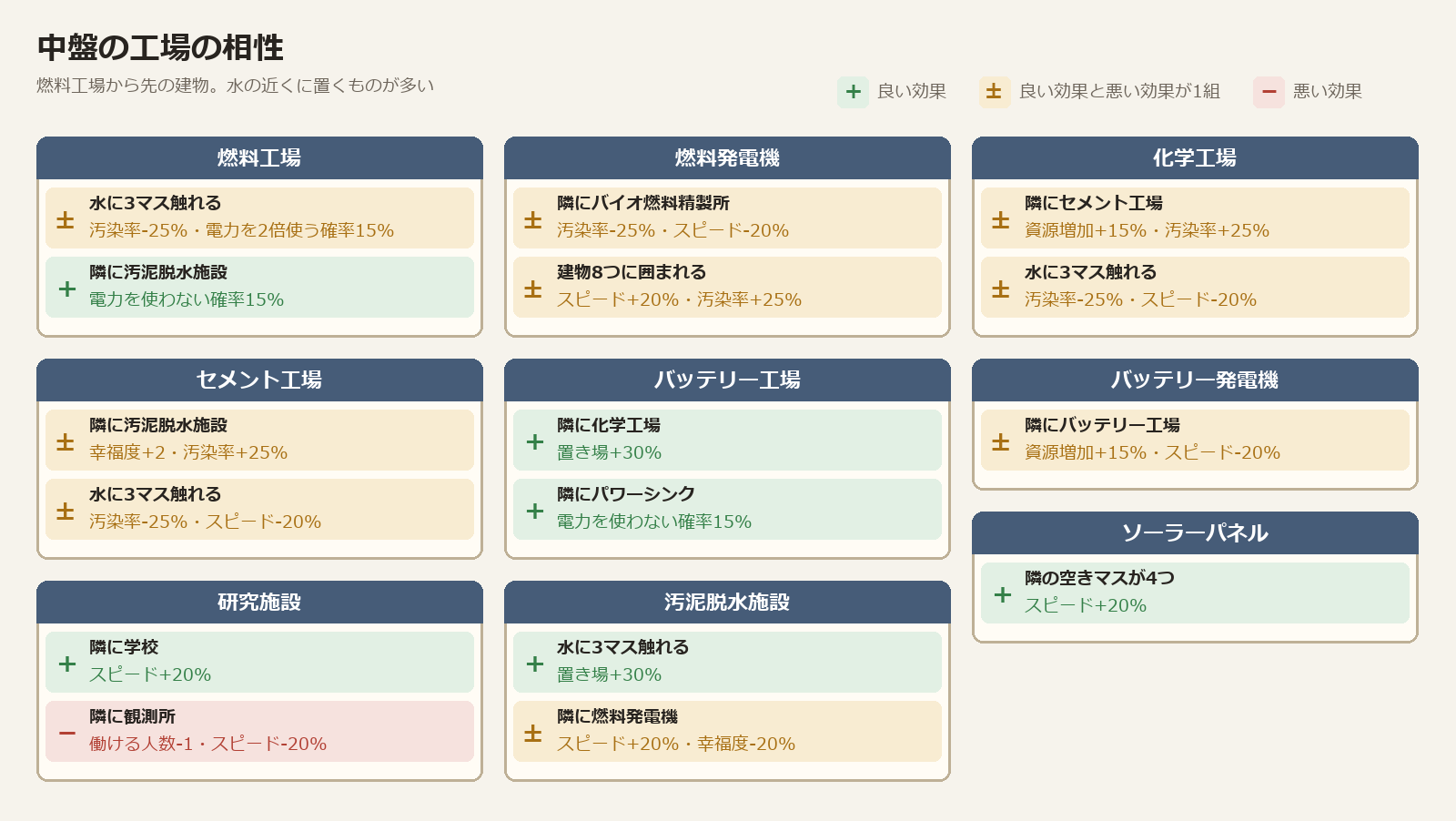Click the plus icon beside 隣にパワーシンク
This screenshot has height=821, width=1456.
pos(535,511)
